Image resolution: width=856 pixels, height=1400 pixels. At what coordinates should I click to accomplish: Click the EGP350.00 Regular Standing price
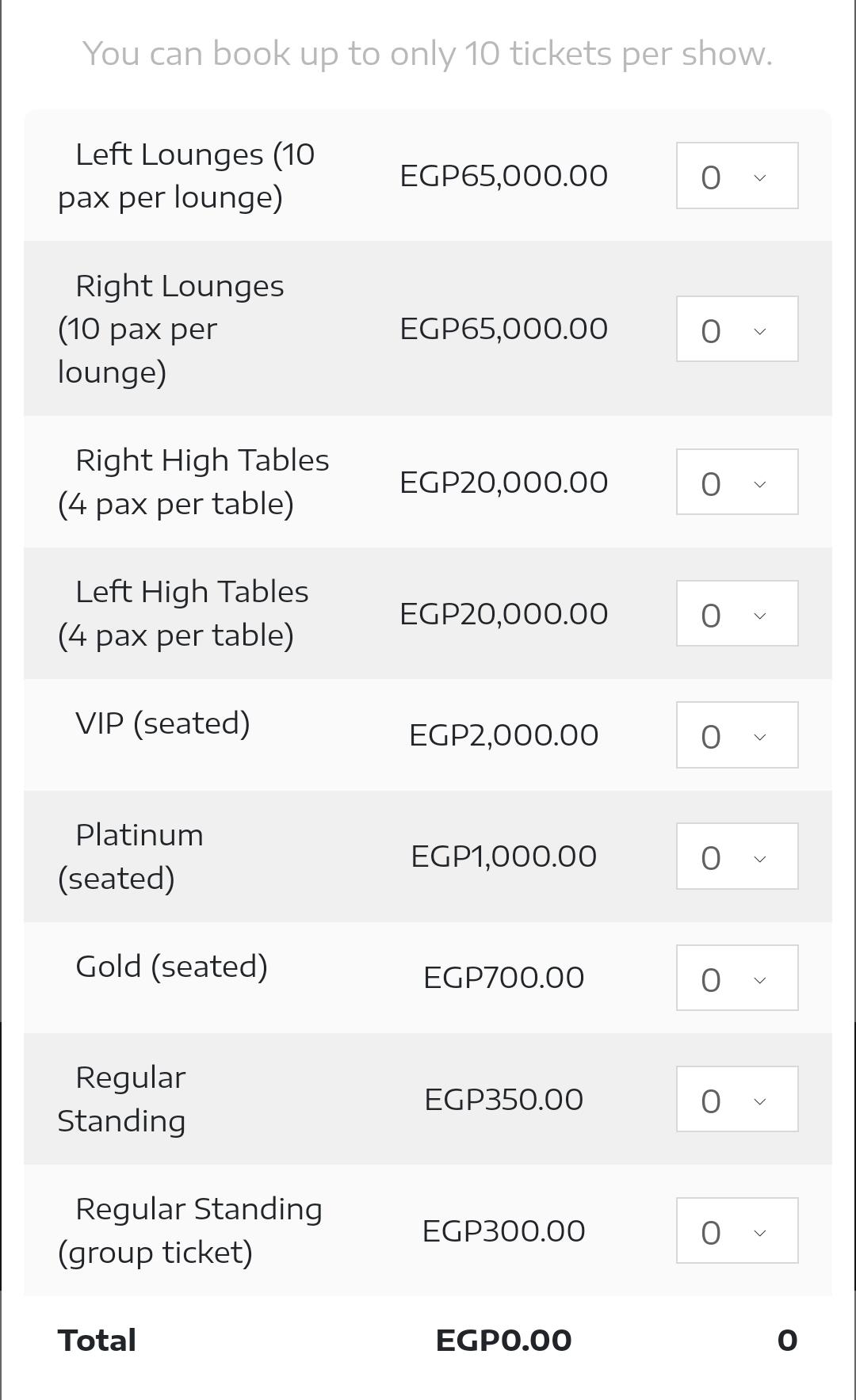(x=503, y=1100)
